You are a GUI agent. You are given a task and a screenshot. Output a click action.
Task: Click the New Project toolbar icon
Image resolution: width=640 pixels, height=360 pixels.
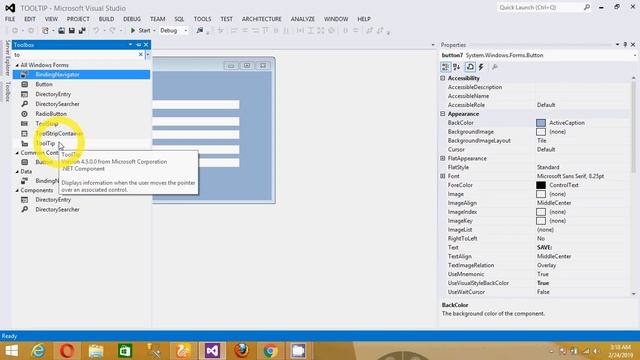45,31
